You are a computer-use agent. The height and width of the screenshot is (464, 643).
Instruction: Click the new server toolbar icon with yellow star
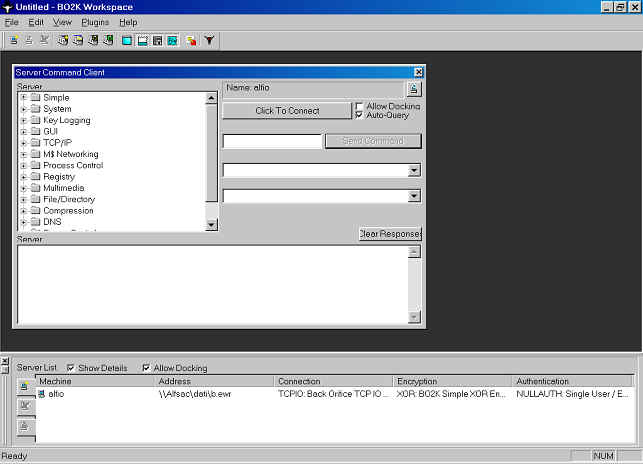coord(14,40)
